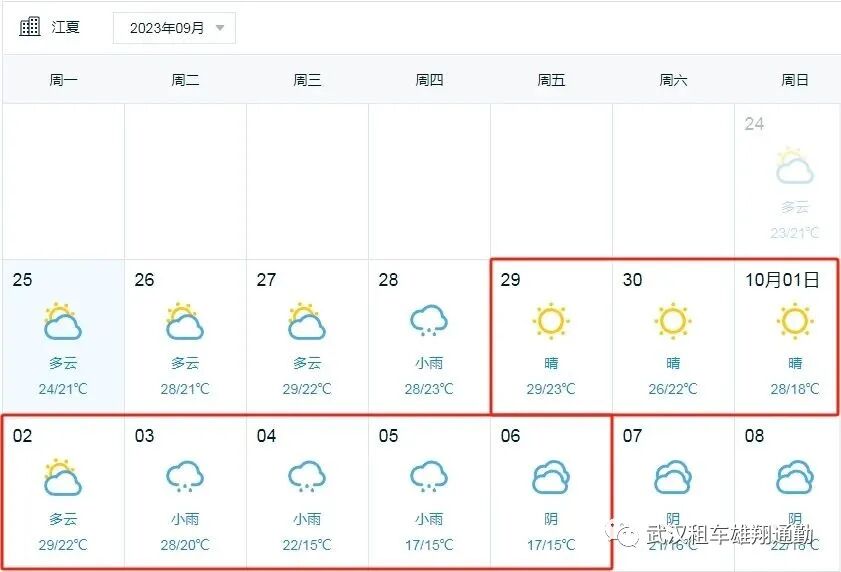
Task: Click the 28/20℃ temperature on day 03
Action: (x=185, y=545)
